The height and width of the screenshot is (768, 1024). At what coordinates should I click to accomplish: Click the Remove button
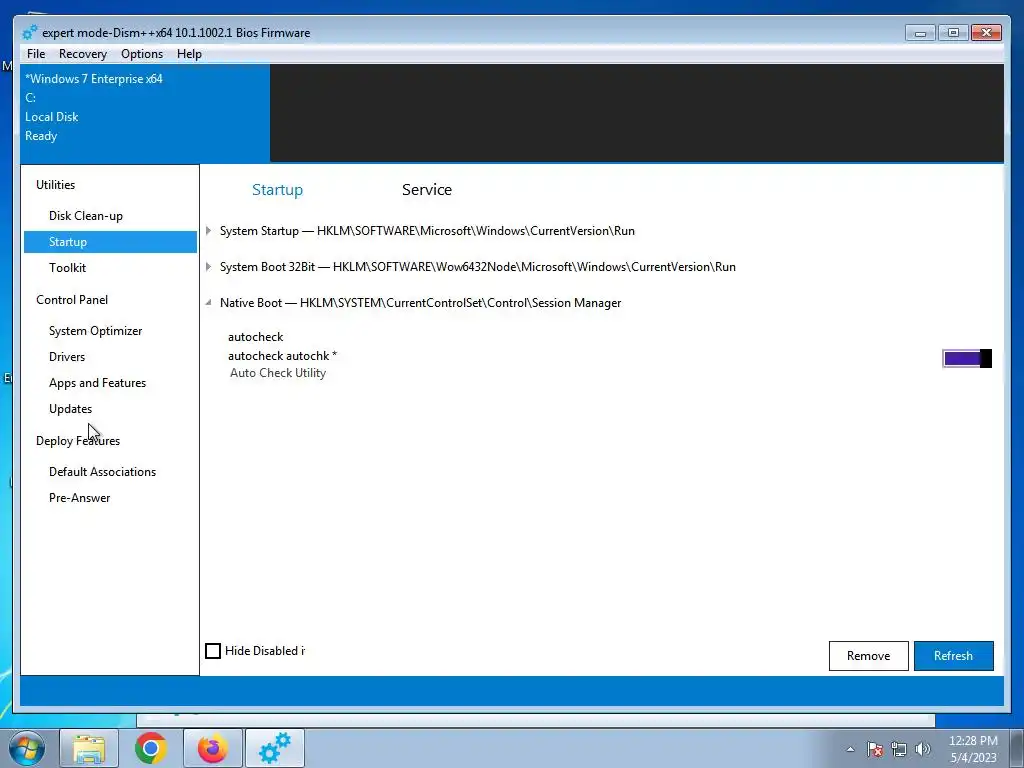869,656
